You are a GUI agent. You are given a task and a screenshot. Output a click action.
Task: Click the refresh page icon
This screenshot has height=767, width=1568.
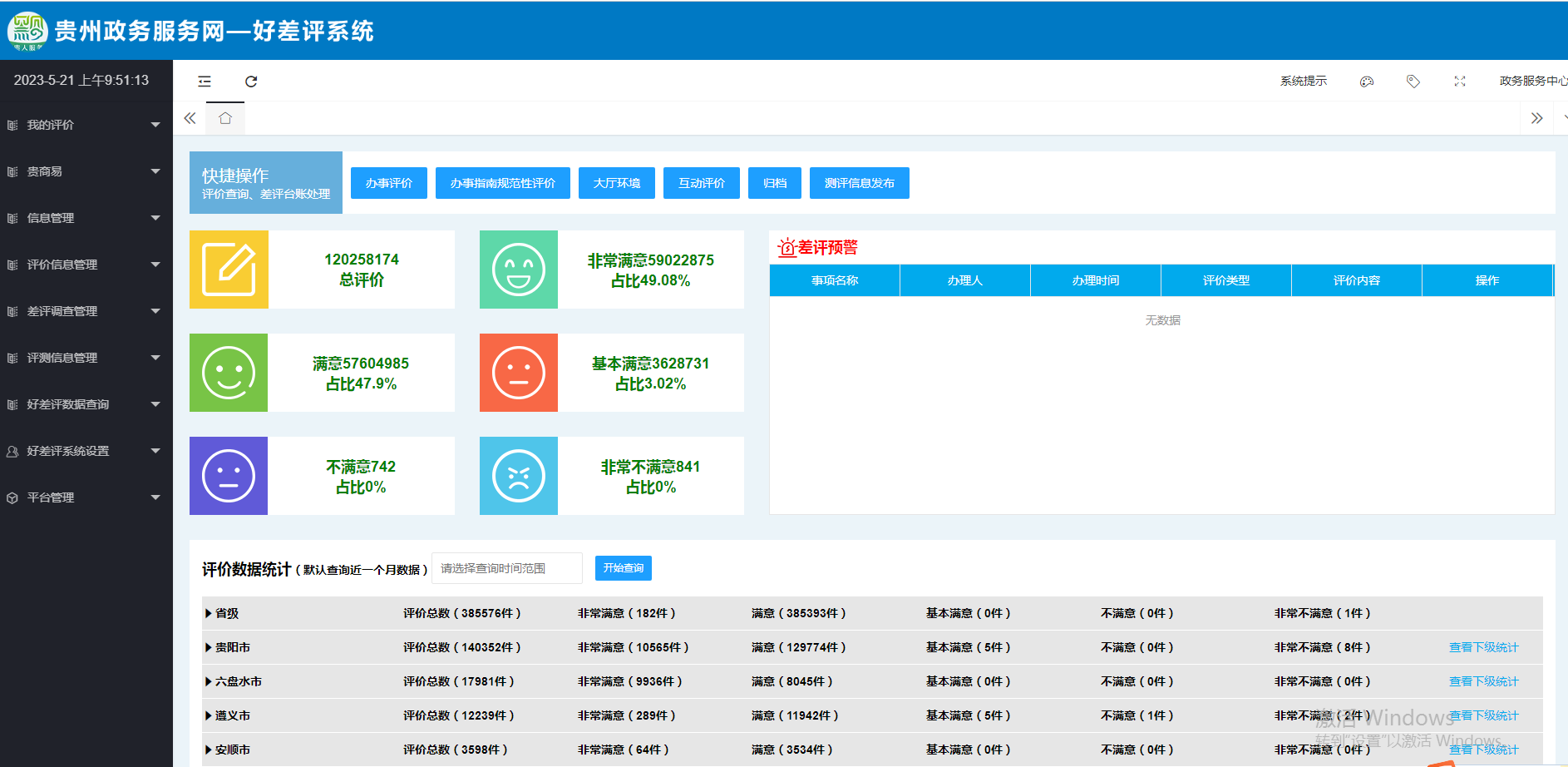click(x=251, y=82)
